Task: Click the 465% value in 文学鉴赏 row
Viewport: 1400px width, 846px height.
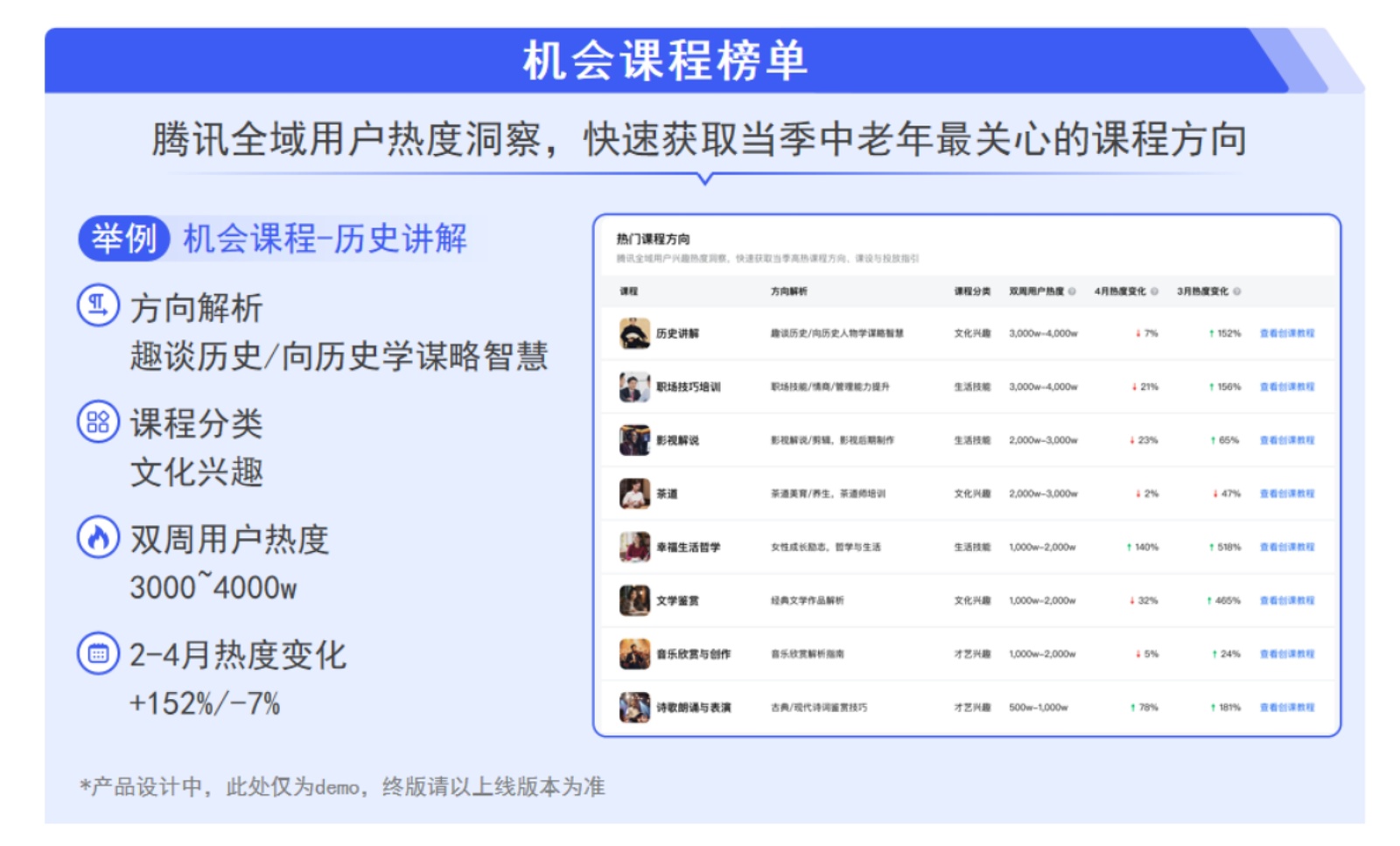Action: coord(1223,600)
